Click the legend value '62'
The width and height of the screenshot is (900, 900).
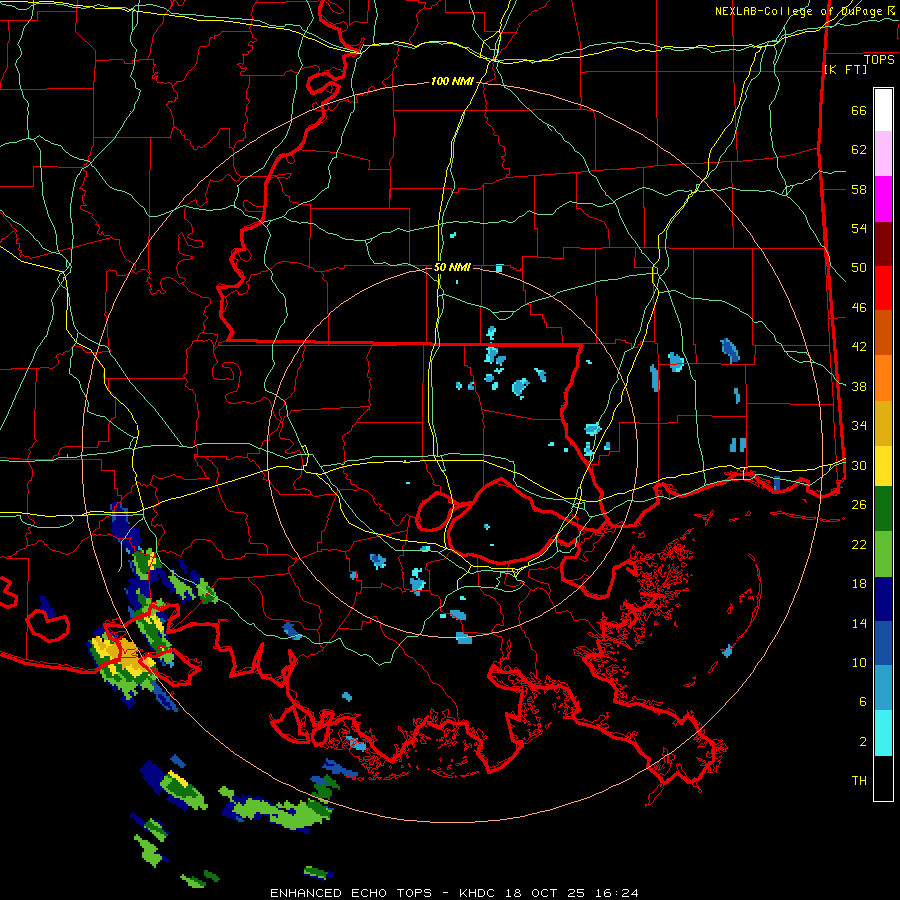[x=859, y=150]
